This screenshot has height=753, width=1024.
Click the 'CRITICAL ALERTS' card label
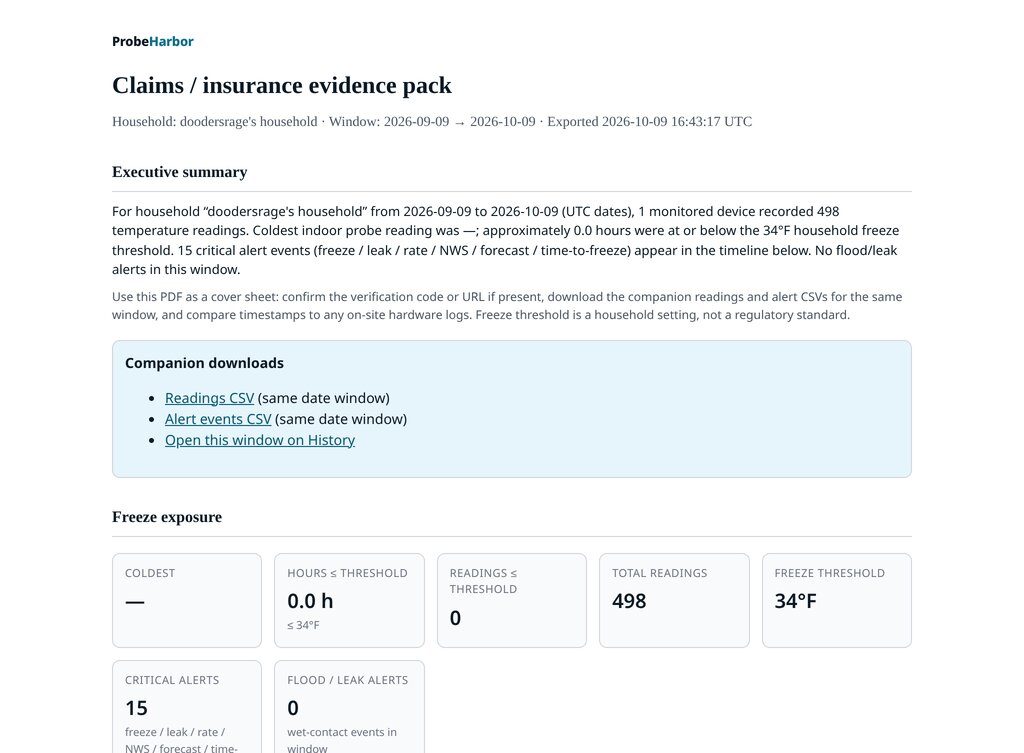[x=172, y=680]
